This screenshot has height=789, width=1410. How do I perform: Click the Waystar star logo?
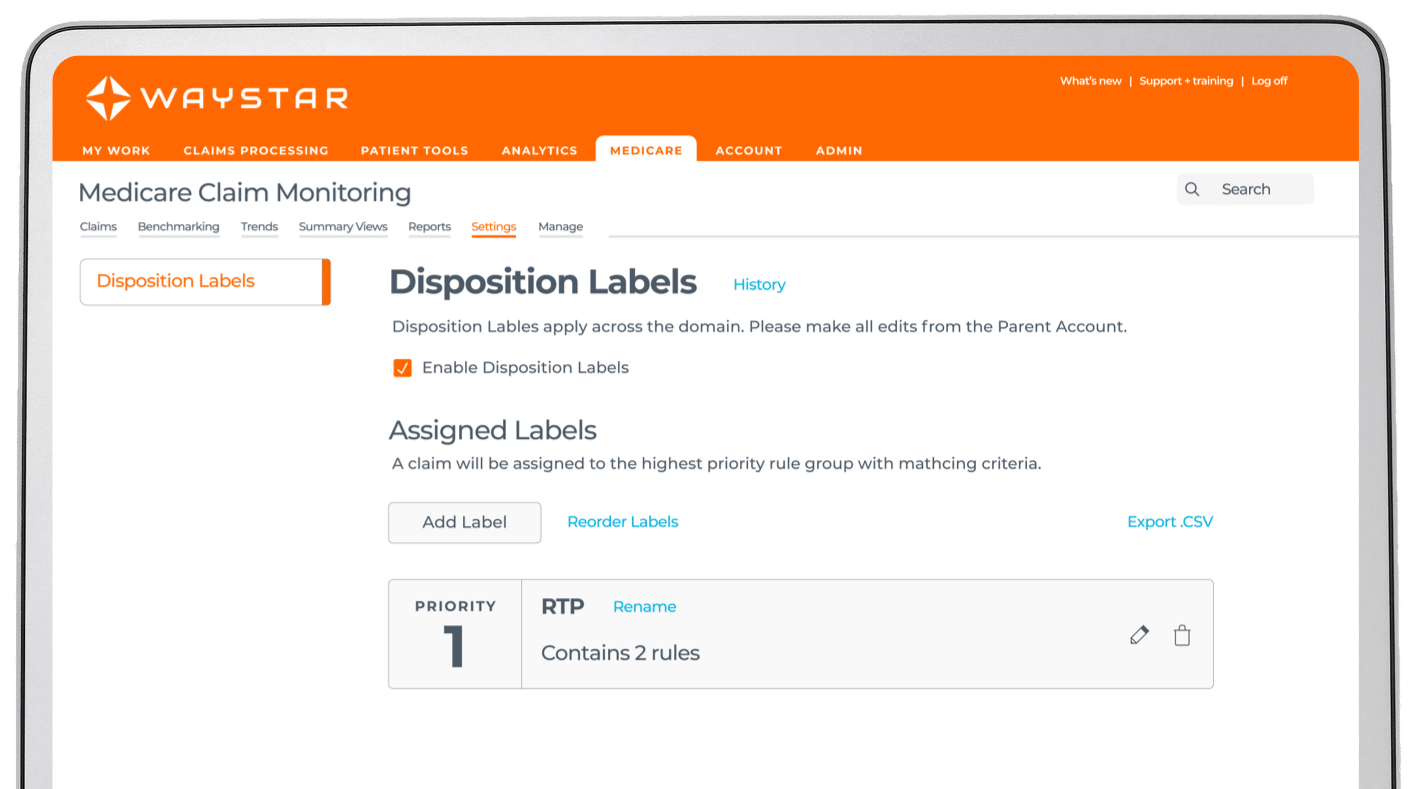108,97
